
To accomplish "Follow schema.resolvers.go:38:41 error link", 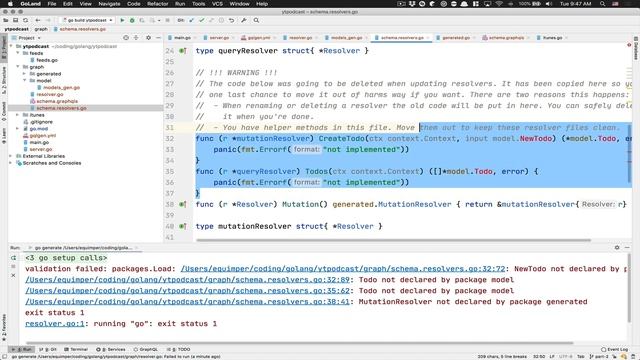I will coord(187,302).
